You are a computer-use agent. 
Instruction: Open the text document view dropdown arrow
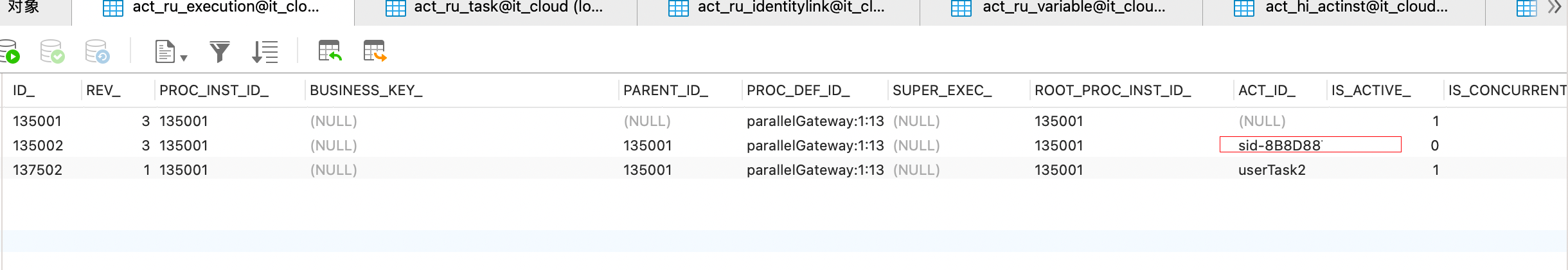pyautogui.click(x=184, y=58)
